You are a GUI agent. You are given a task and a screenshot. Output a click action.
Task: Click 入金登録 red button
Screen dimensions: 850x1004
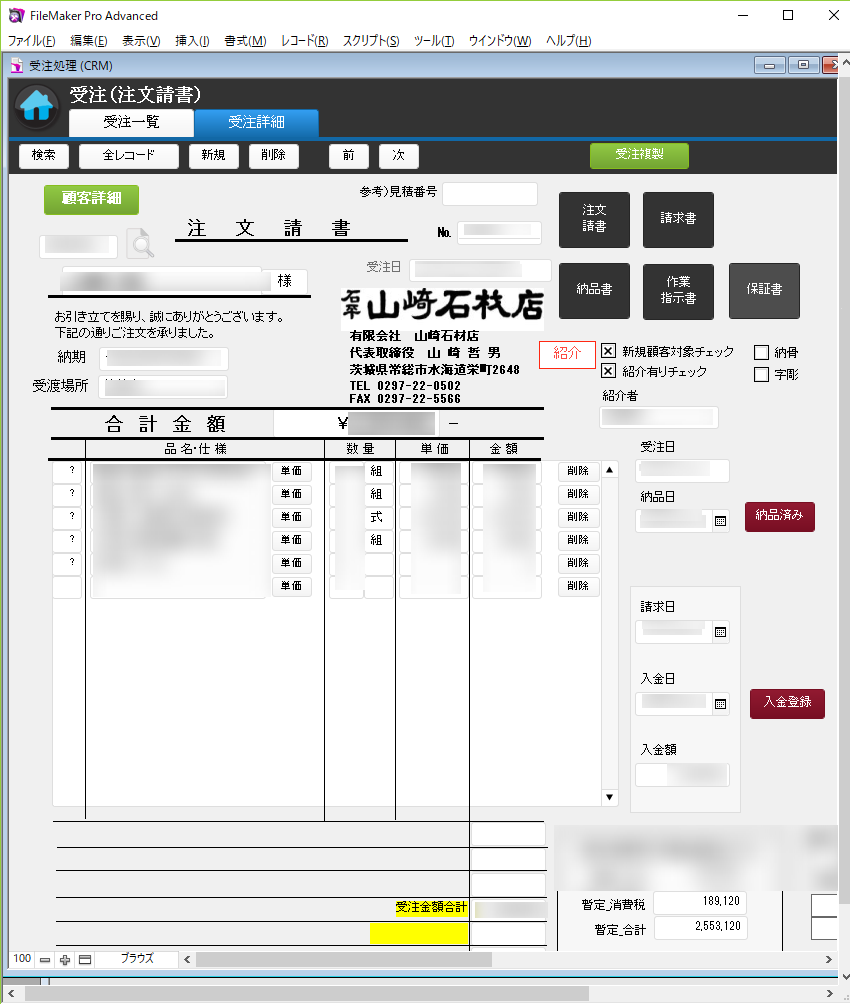787,703
